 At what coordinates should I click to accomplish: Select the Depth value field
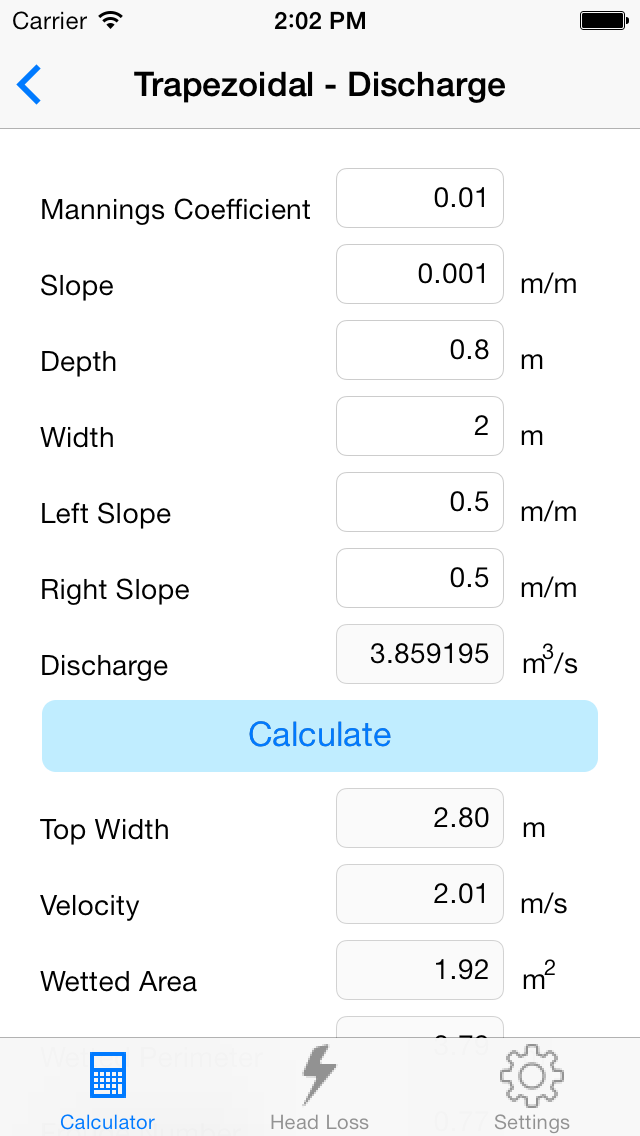point(420,350)
